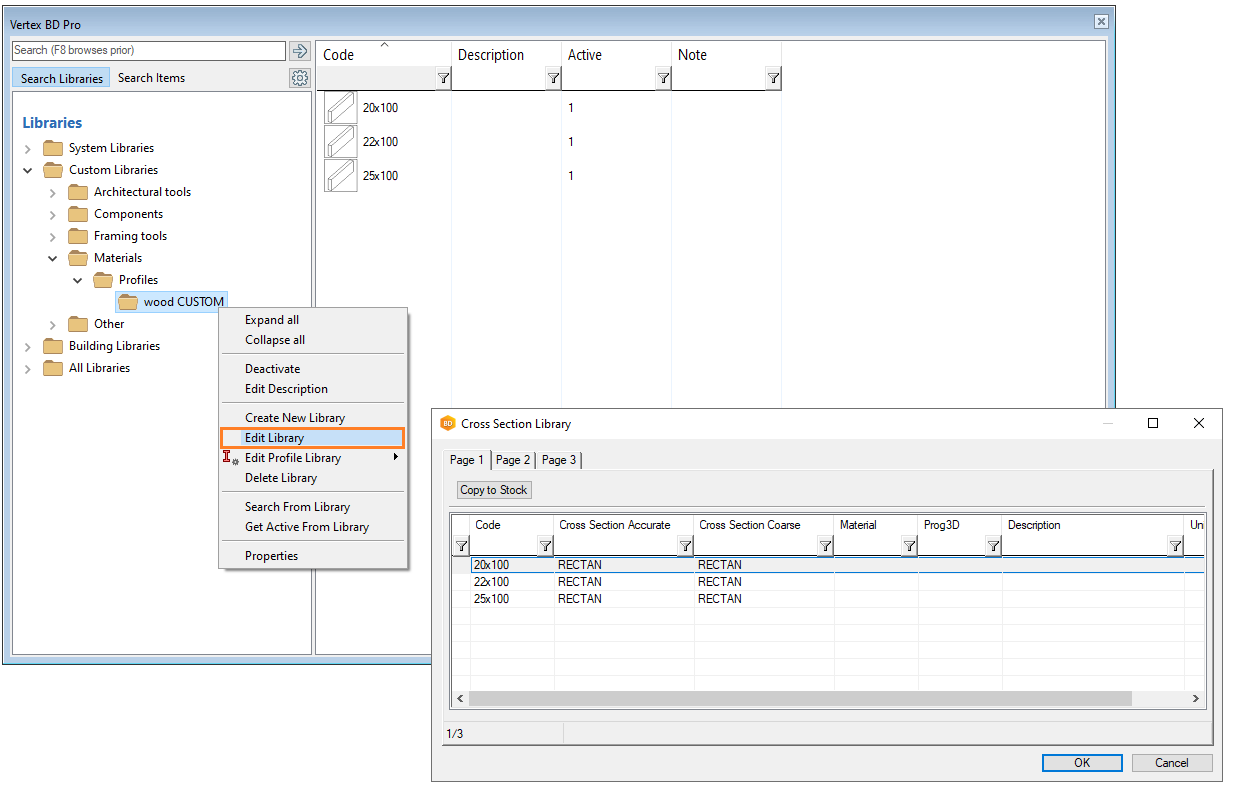Click the search arrow button beside search field
Image resolution: width=1238 pixels, height=790 pixels.
(x=300, y=51)
